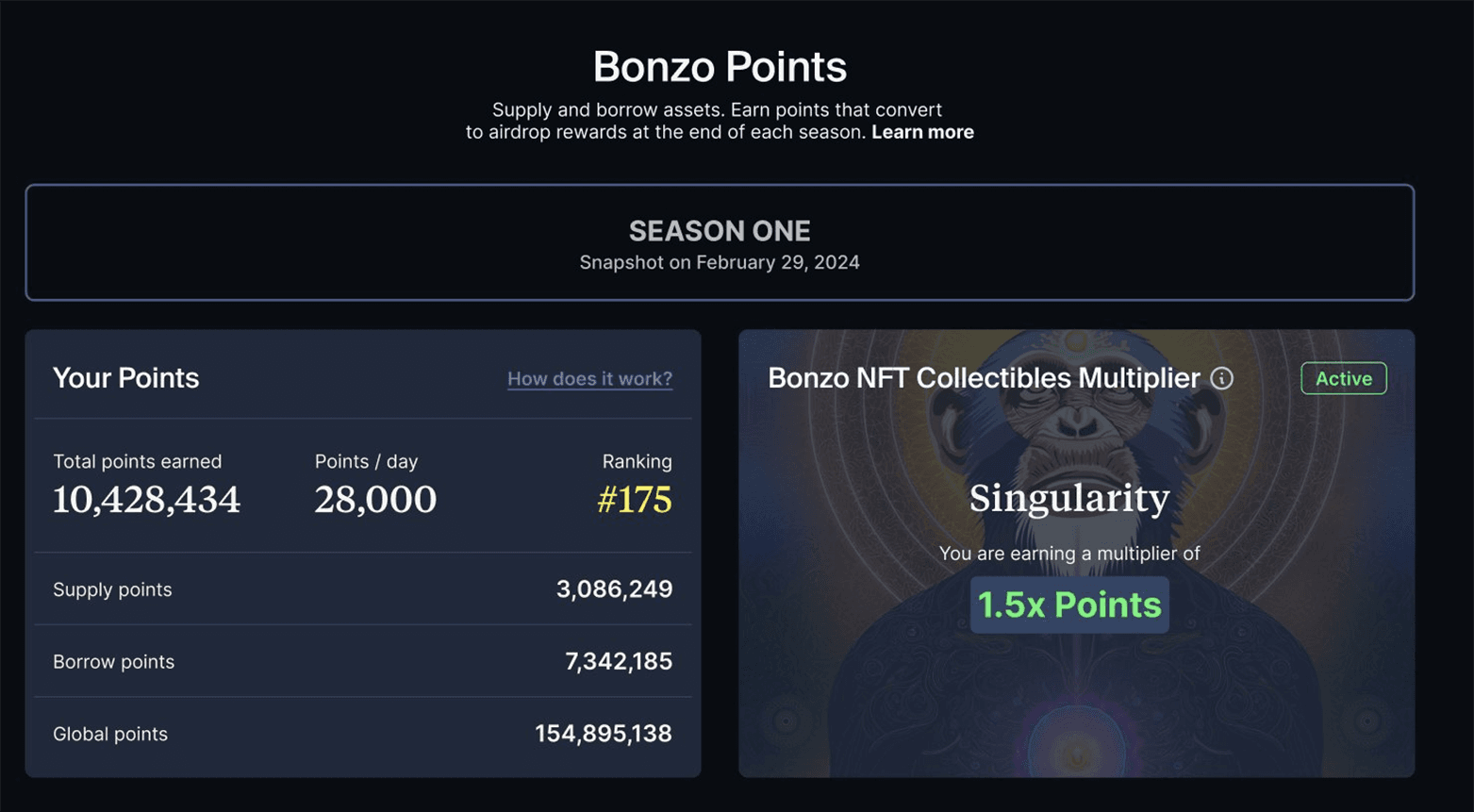1474x812 pixels.
Task: Open the Learn more link
Action: pos(922,132)
